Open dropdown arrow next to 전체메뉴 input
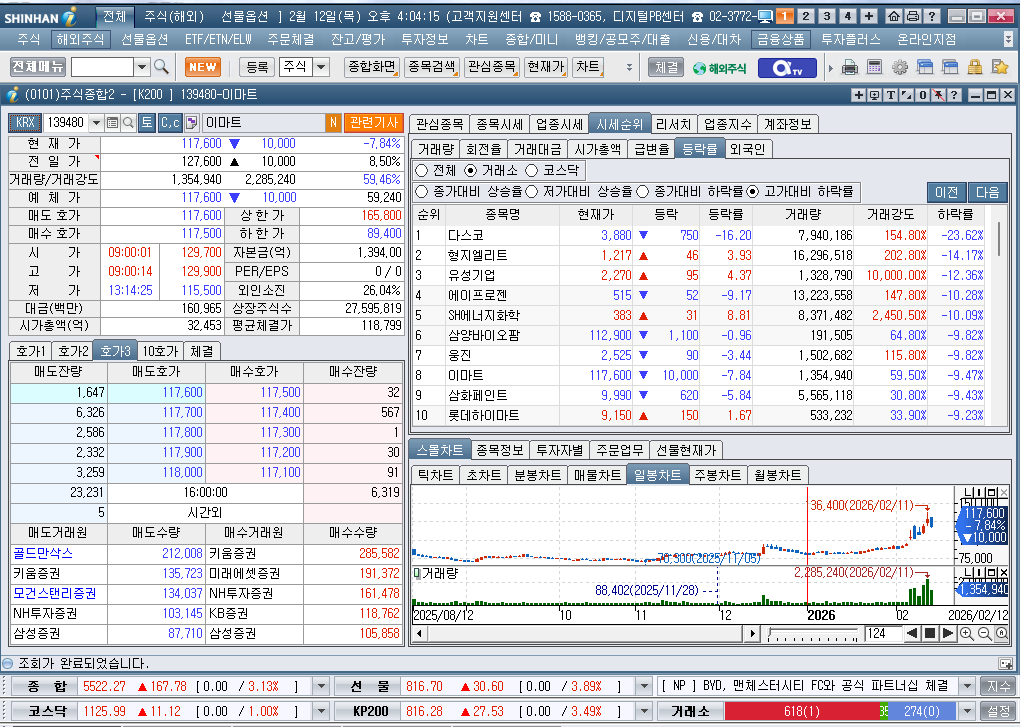 pyautogui.click(x=142, y=67)
